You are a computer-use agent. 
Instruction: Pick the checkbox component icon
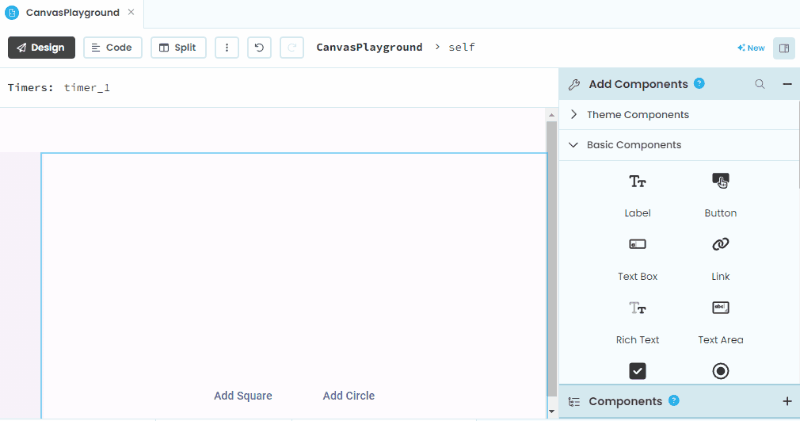pos(637,371)
